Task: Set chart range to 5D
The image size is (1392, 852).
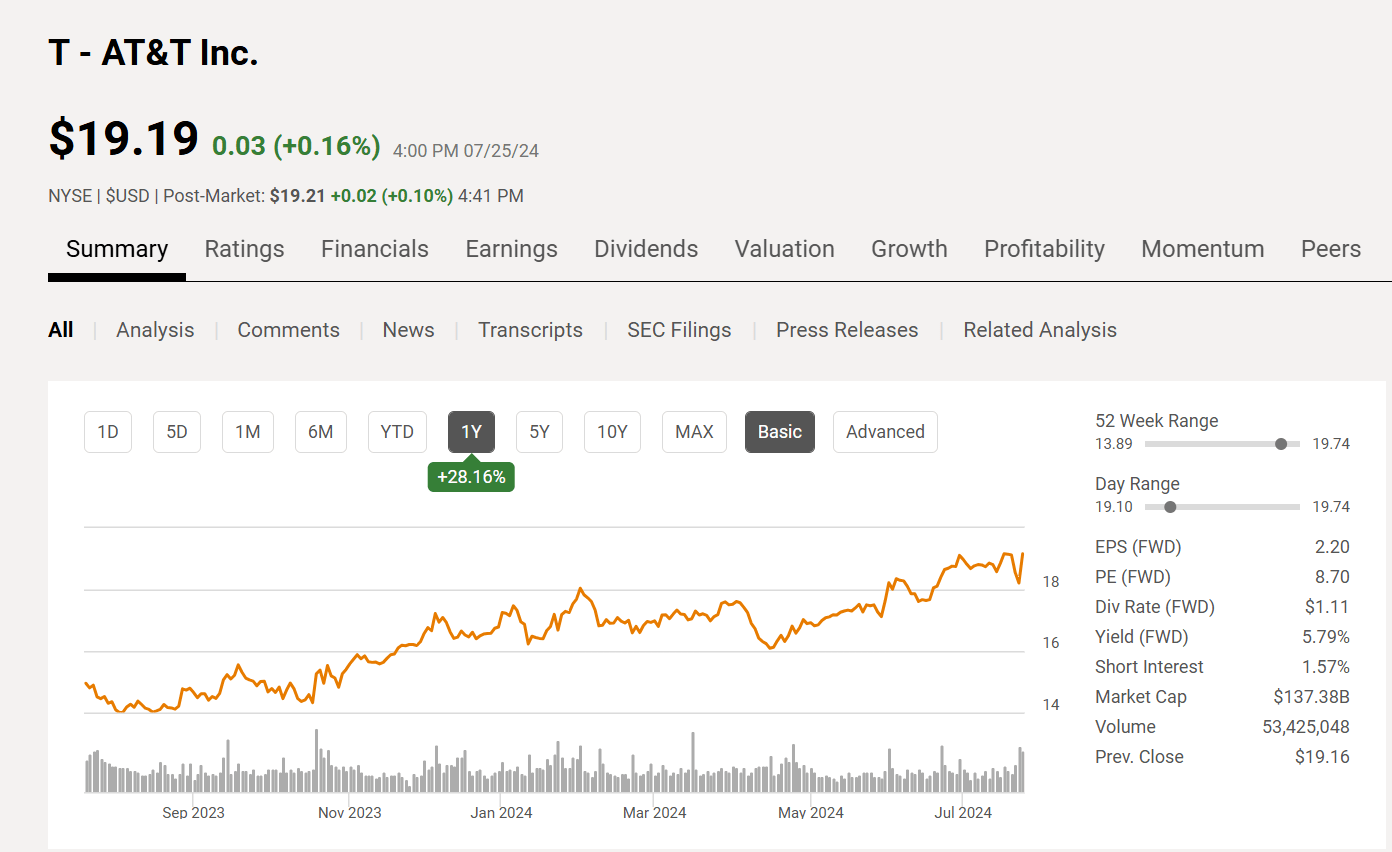Action: point(177,432)
